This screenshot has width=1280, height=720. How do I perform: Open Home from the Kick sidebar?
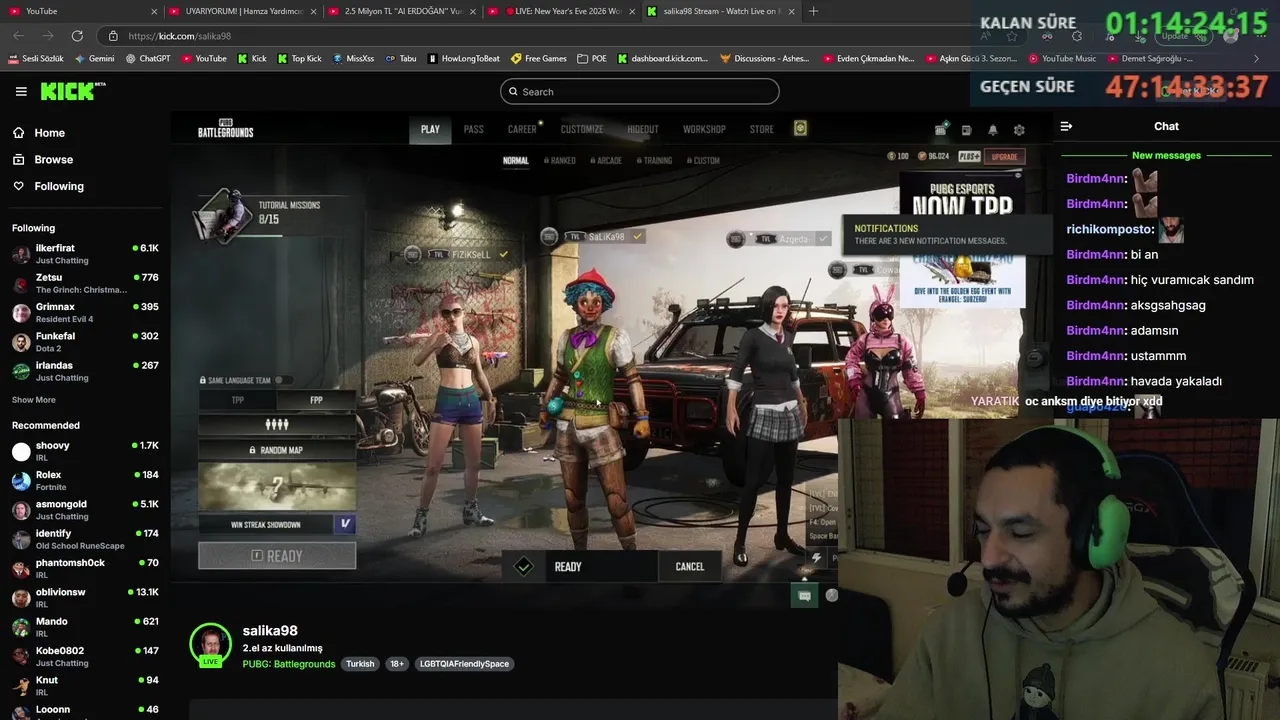pyautogui.click(x=39, y=133)
